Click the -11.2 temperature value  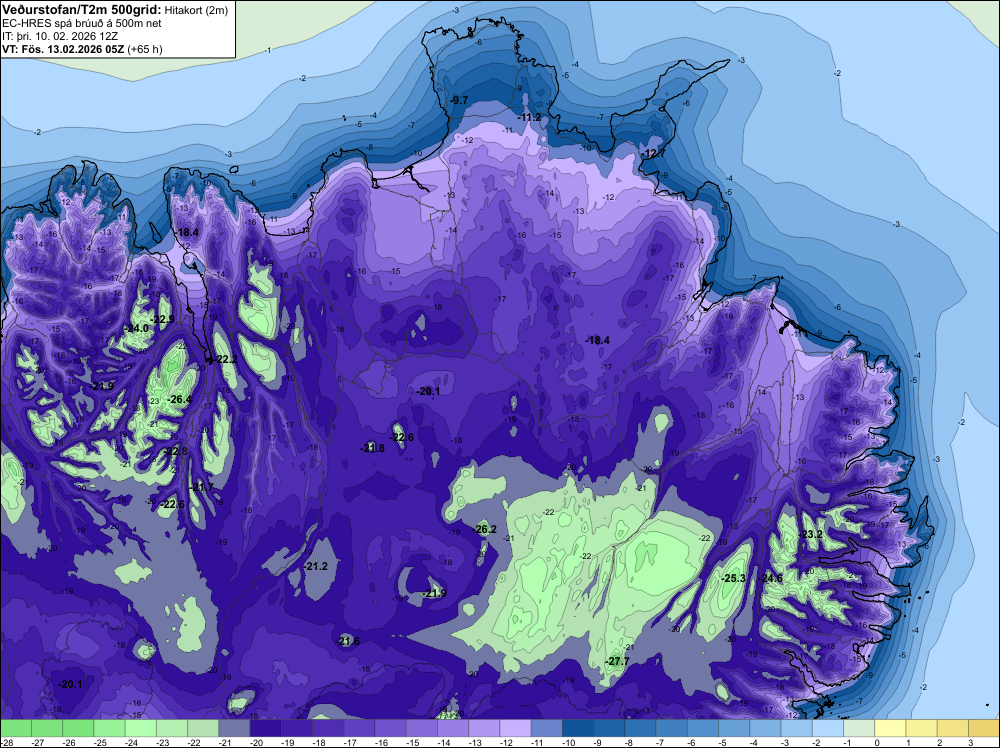529,117
